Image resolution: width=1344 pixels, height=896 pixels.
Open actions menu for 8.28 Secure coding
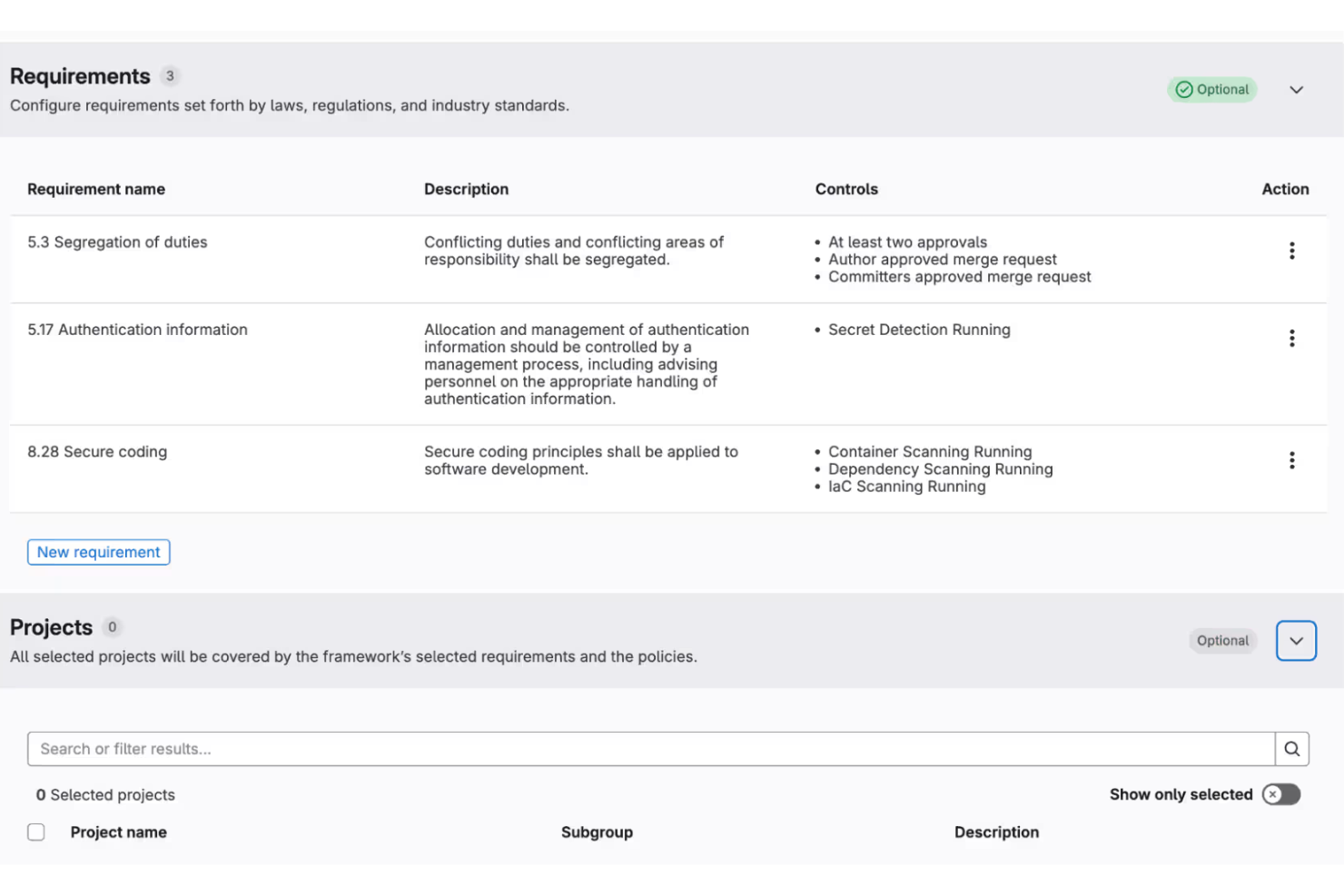(1291, 459)
